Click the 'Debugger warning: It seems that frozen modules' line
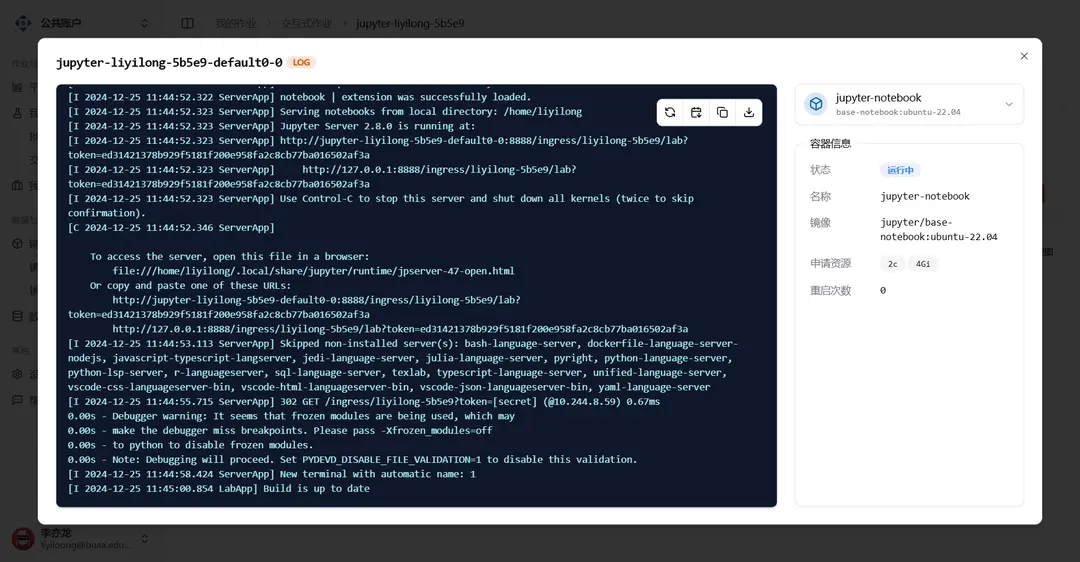The width and height of the screenshot is (1080, 562). tap(291, 416)
